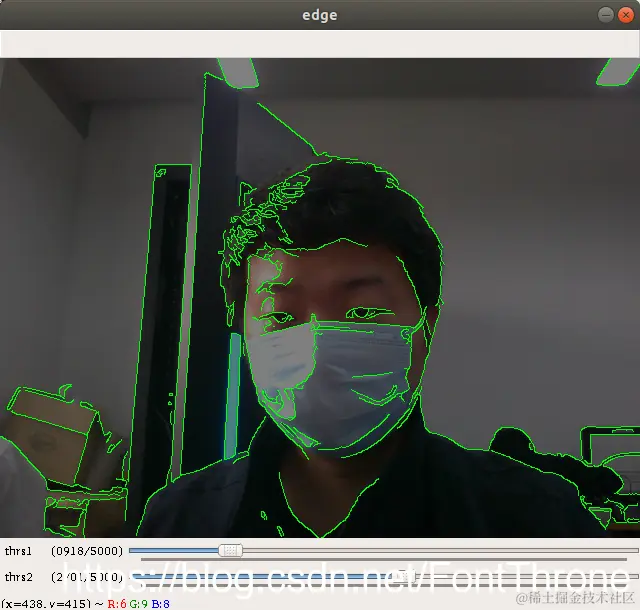
Task: Click the B:8 blue channel value
Action: tap(160, 604)
